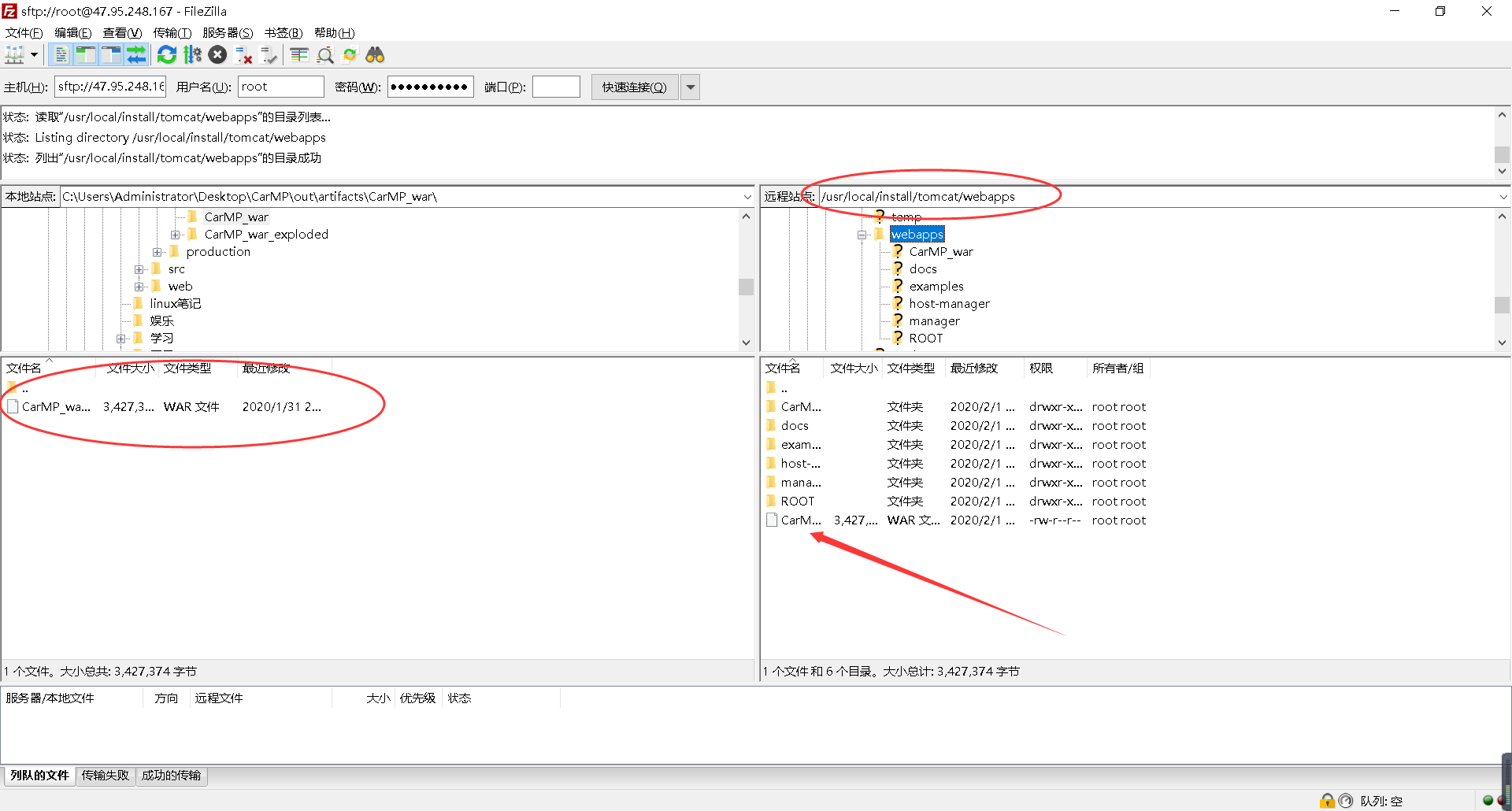Open Site Manager dropdown arrow
This screenshot has width=1512, height=811.
pos(34,55)
